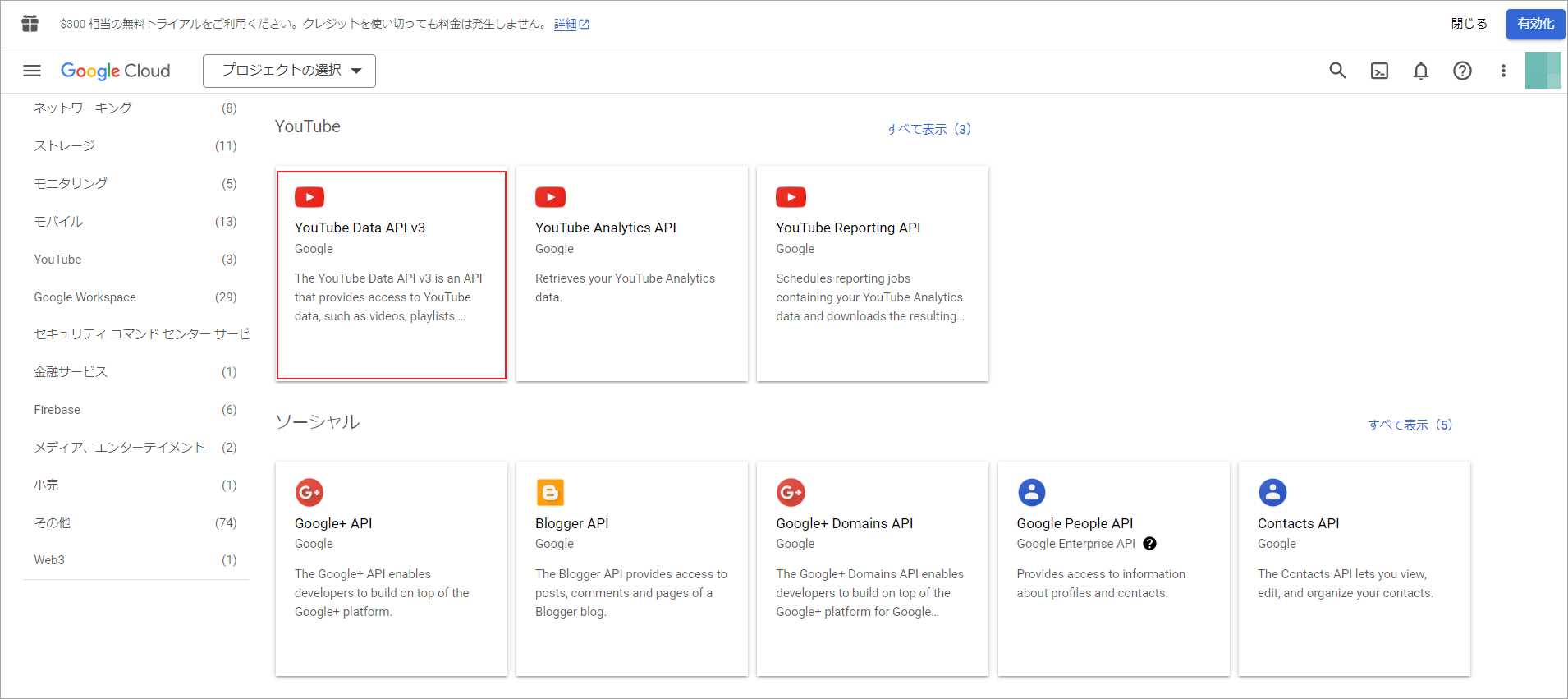Open the Blogger API card title
The width and height of the screenshot is (1568, 699).
point(571,523)
